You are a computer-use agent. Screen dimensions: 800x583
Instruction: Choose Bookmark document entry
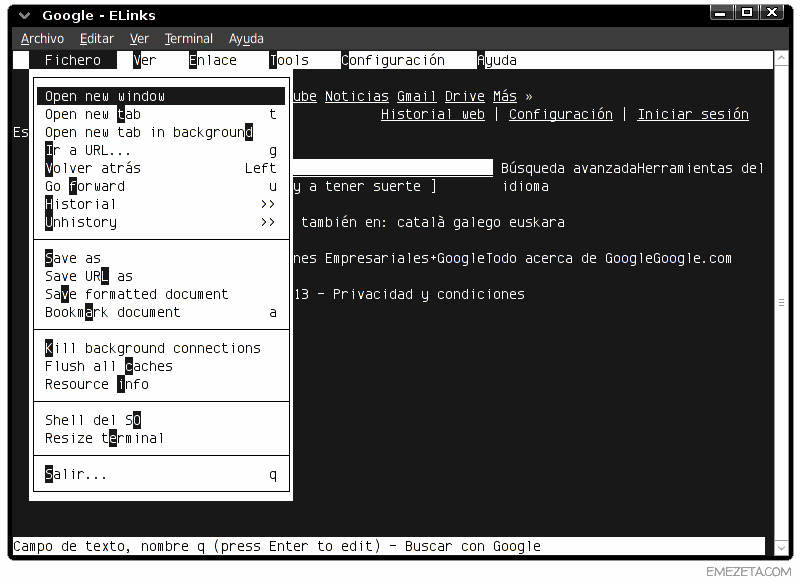161,312
